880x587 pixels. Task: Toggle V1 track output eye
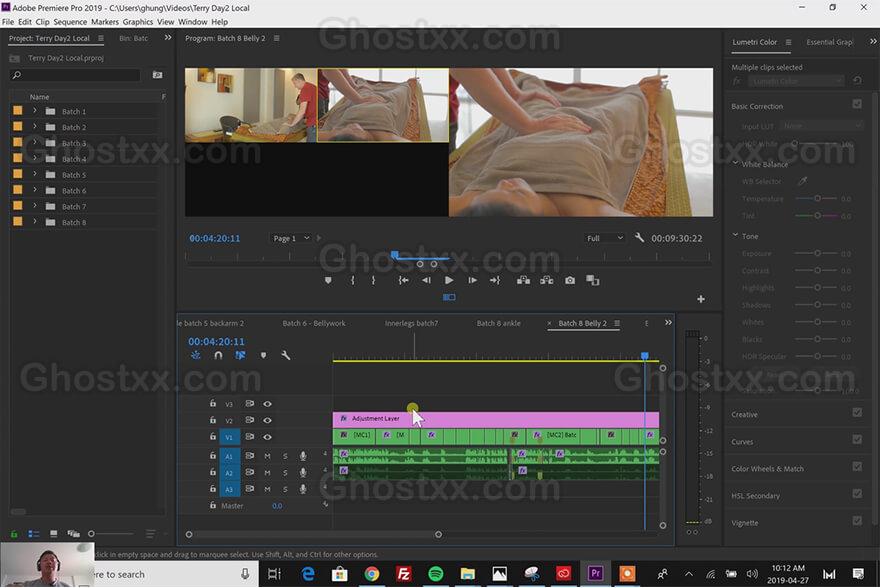click(x=268, y=437)
